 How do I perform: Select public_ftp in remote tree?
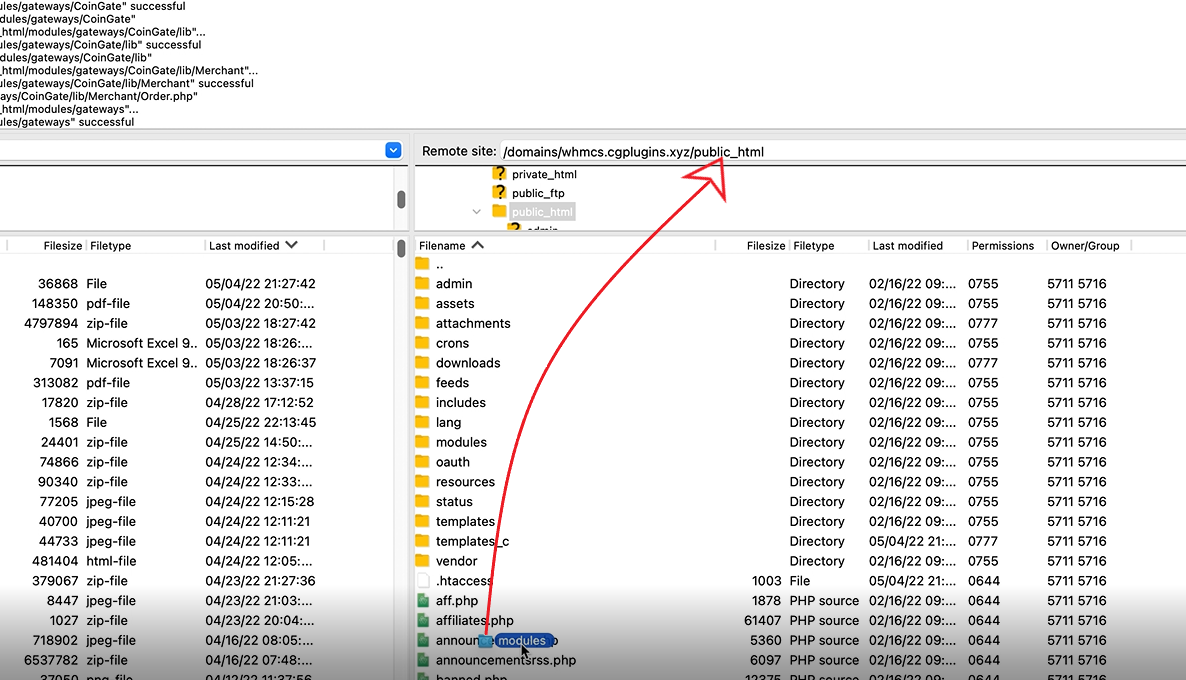[538, 193]
